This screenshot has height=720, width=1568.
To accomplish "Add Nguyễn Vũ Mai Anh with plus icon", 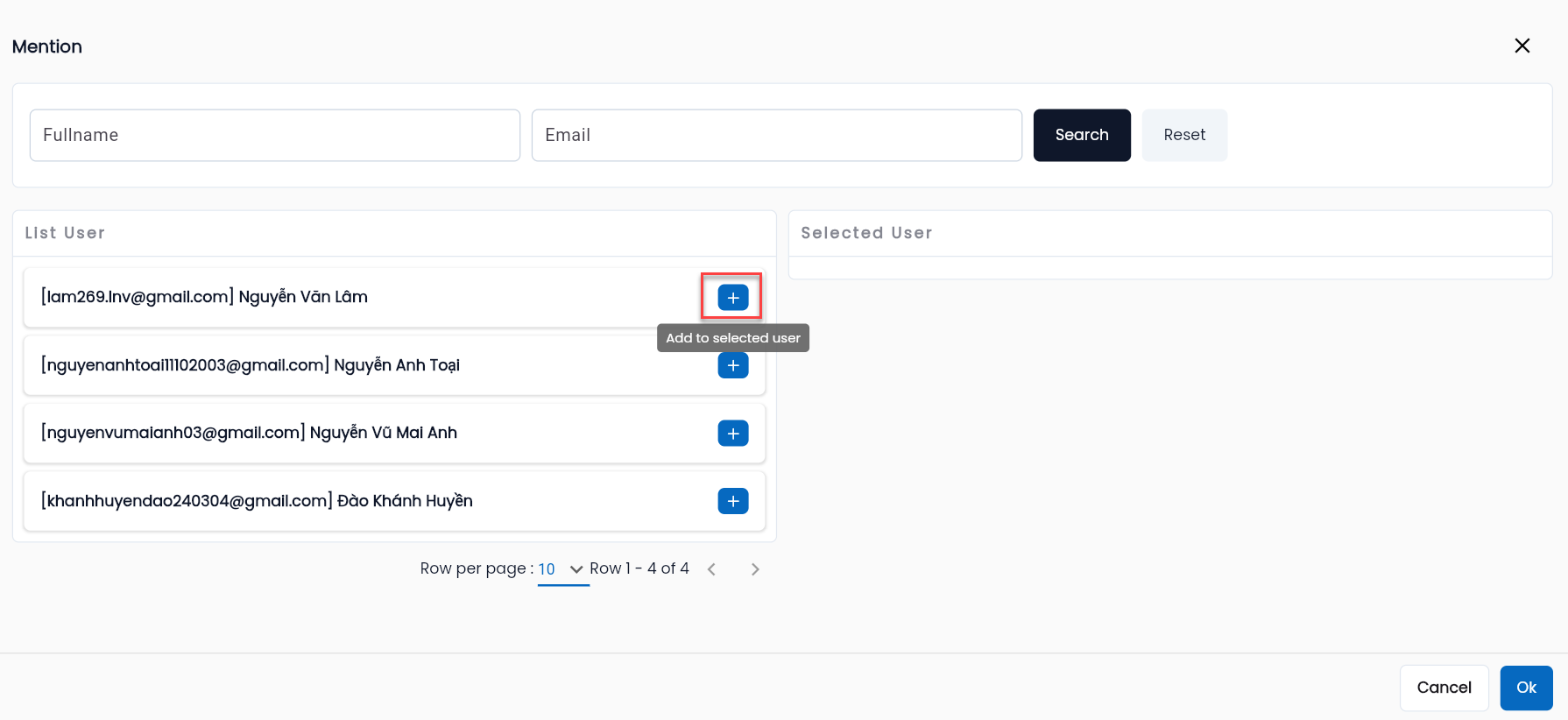I will [733, 433].
